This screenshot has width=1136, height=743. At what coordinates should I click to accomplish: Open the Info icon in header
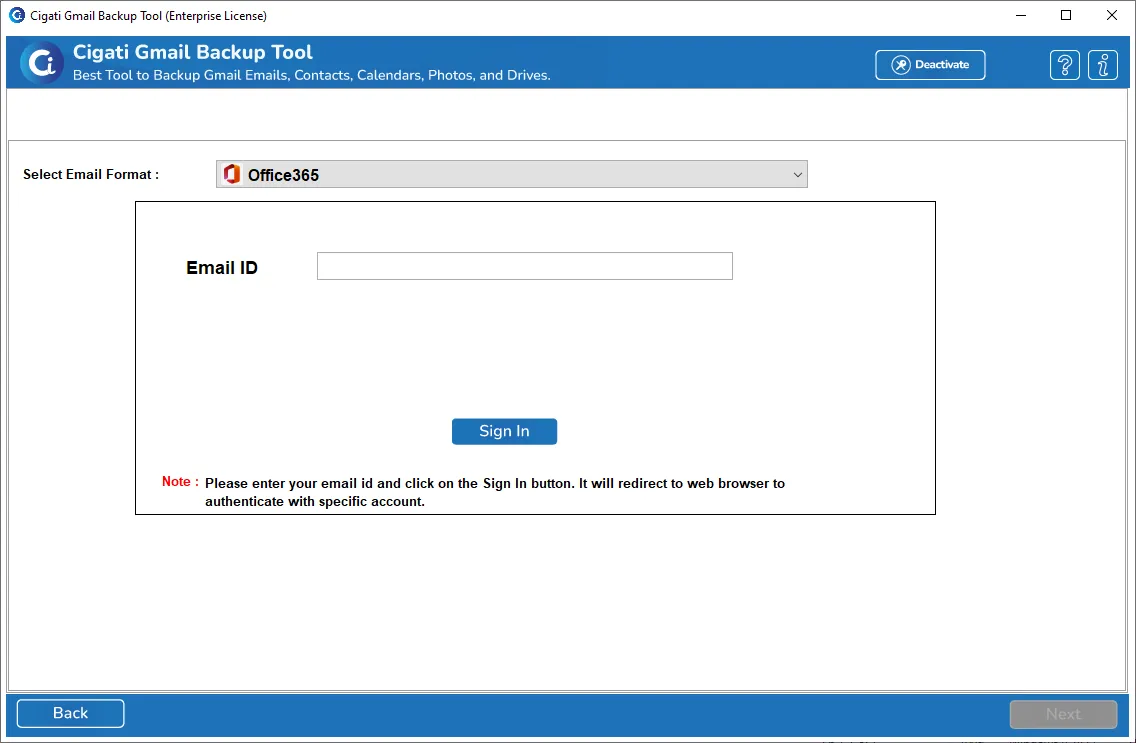(x=1103, y=65)
